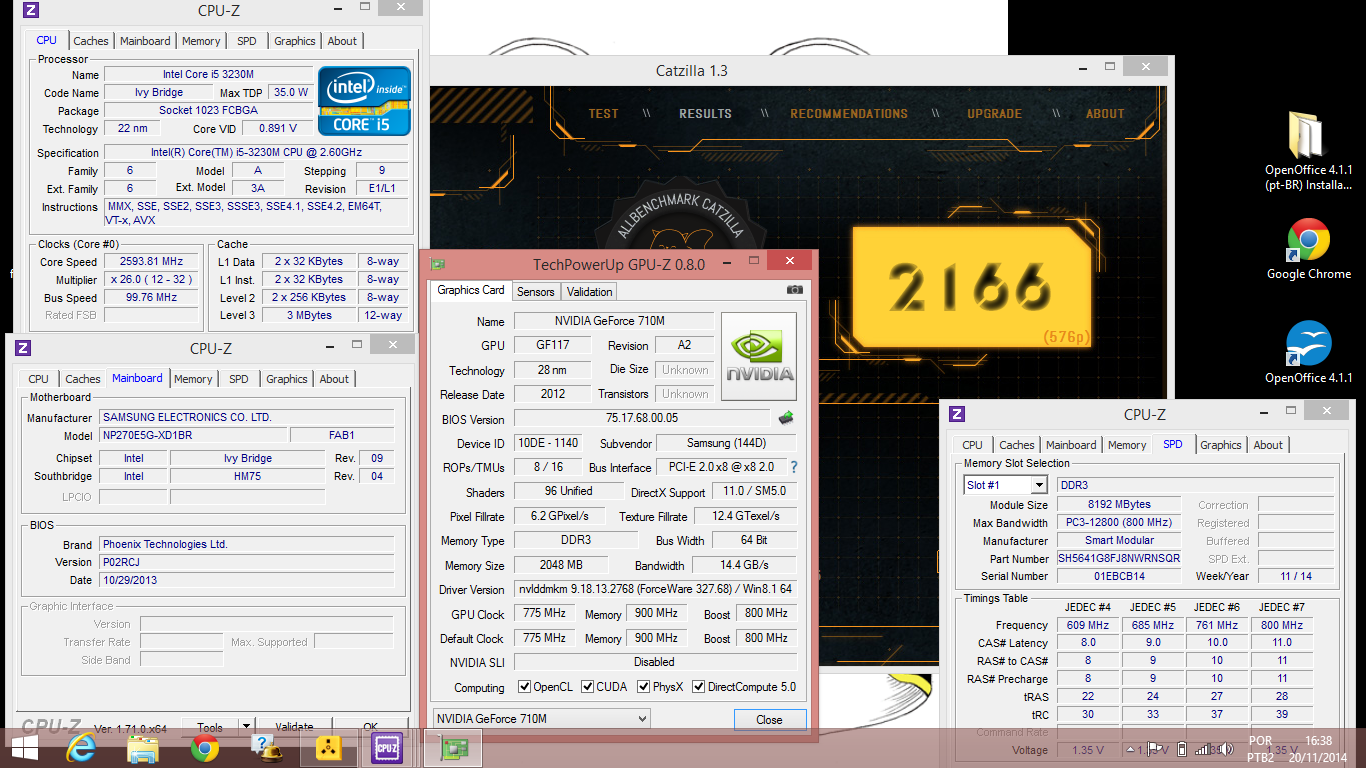Click the Close button in GPU-Z

tap(769, 720)
